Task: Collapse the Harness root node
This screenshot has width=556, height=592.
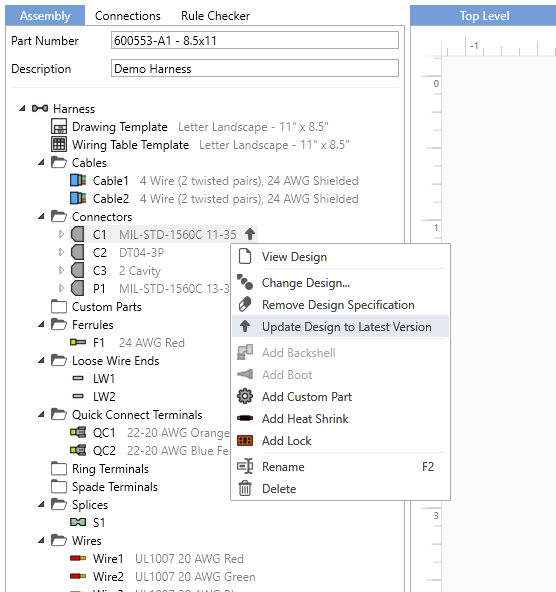Action: tap(22, 109)
